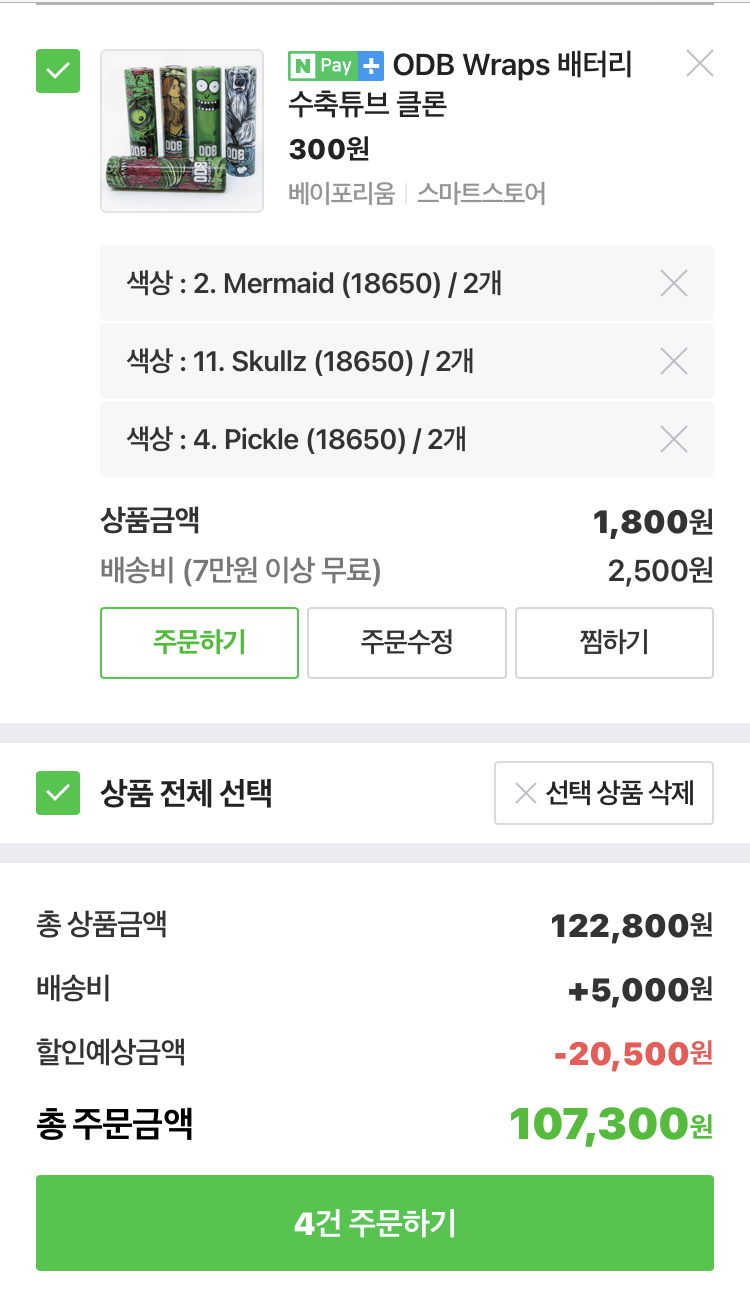This screenshot has width=750, height=1307.
Task: Click the 스마트스토어 link
Action: [x=481, y=193]
